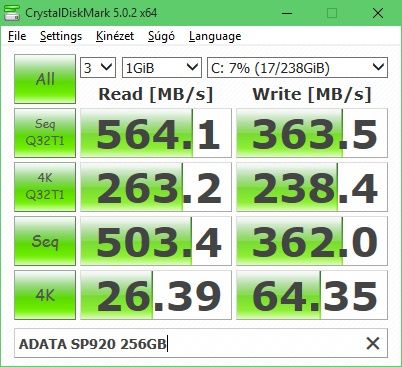
Task: Run all benchmarks with All button
Action: (x=45, y=79)
